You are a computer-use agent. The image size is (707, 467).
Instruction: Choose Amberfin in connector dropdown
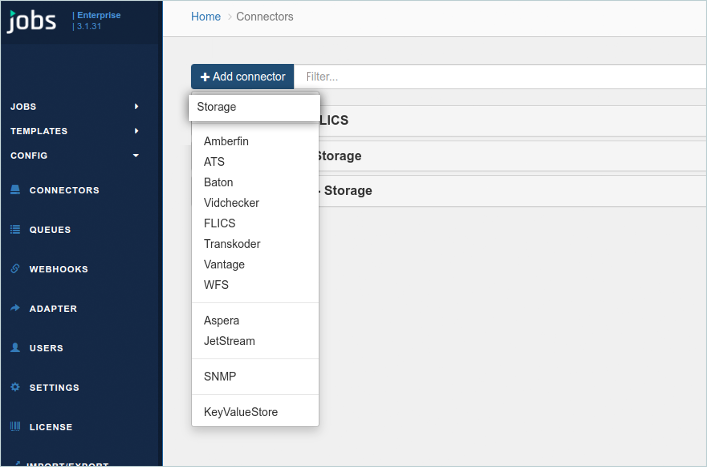(x=226, y=141)
